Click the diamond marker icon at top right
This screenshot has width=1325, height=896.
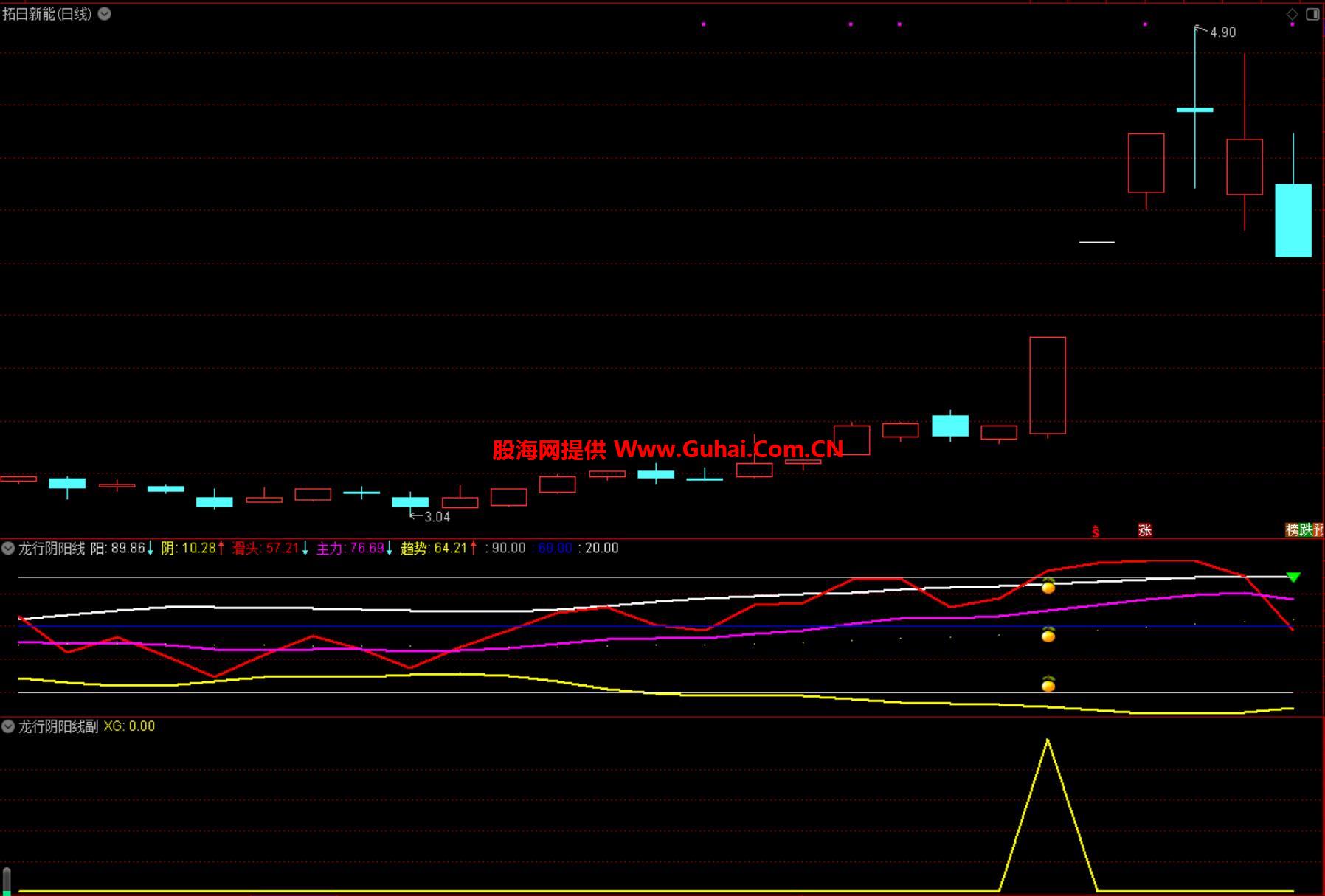[1293, 14]
